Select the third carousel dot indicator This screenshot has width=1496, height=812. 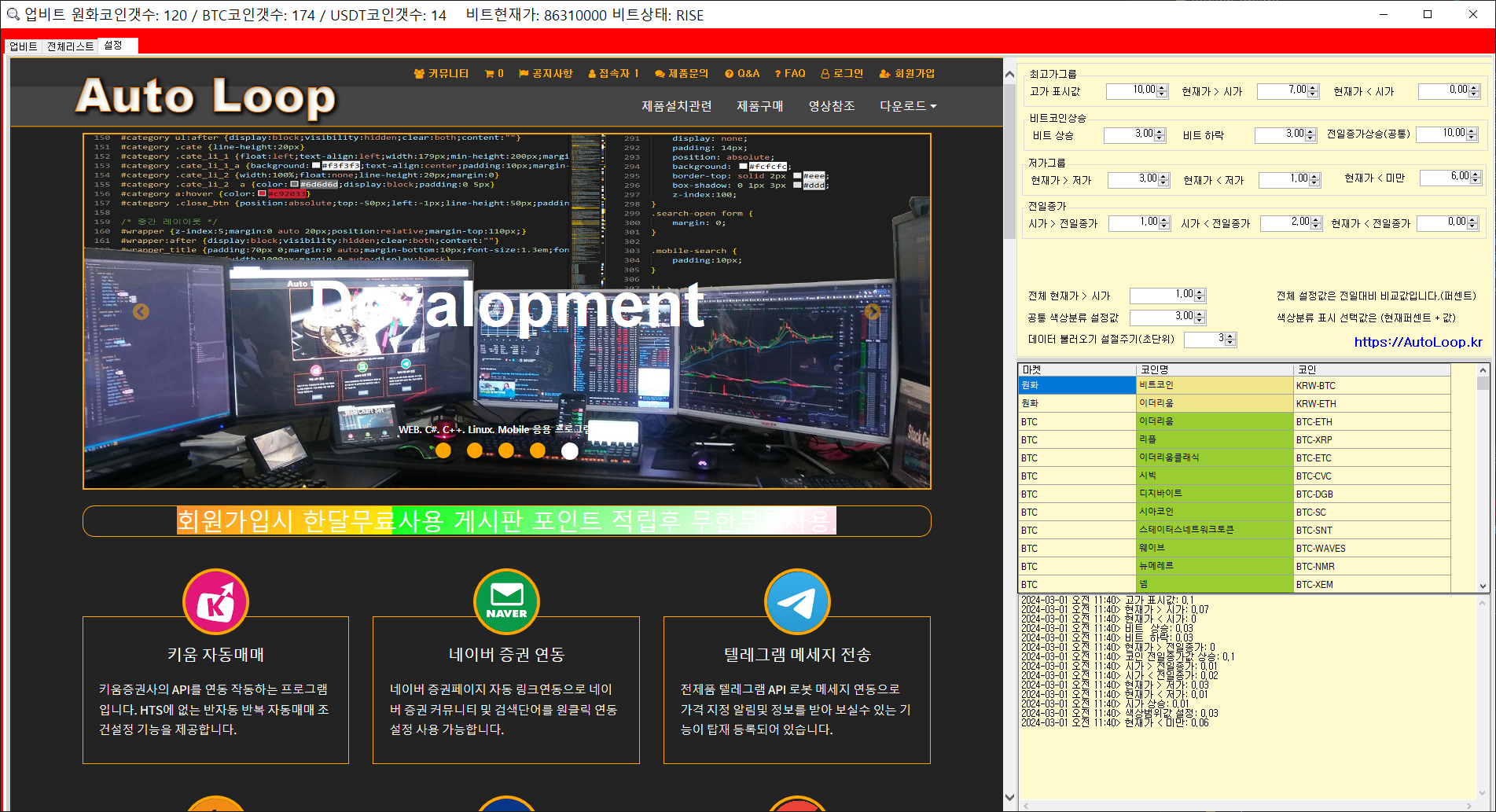[506, 450]
